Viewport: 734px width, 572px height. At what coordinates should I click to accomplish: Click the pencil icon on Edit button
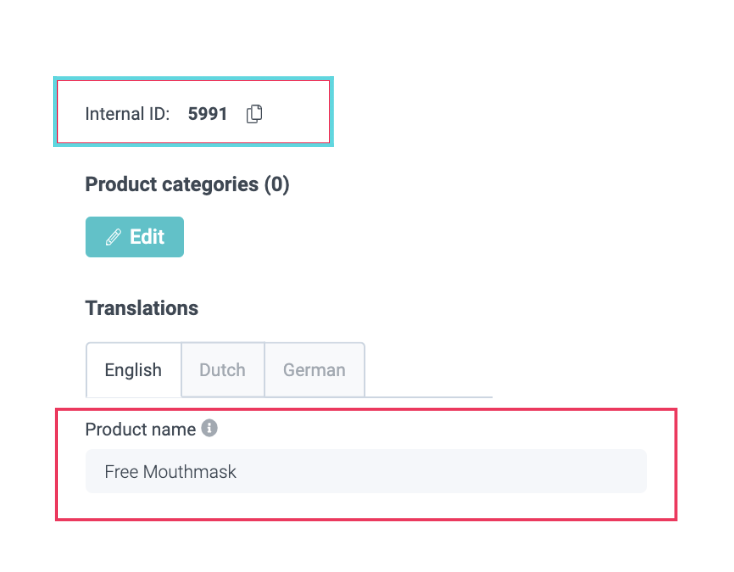pyautogui.click(x=113, y=237)
